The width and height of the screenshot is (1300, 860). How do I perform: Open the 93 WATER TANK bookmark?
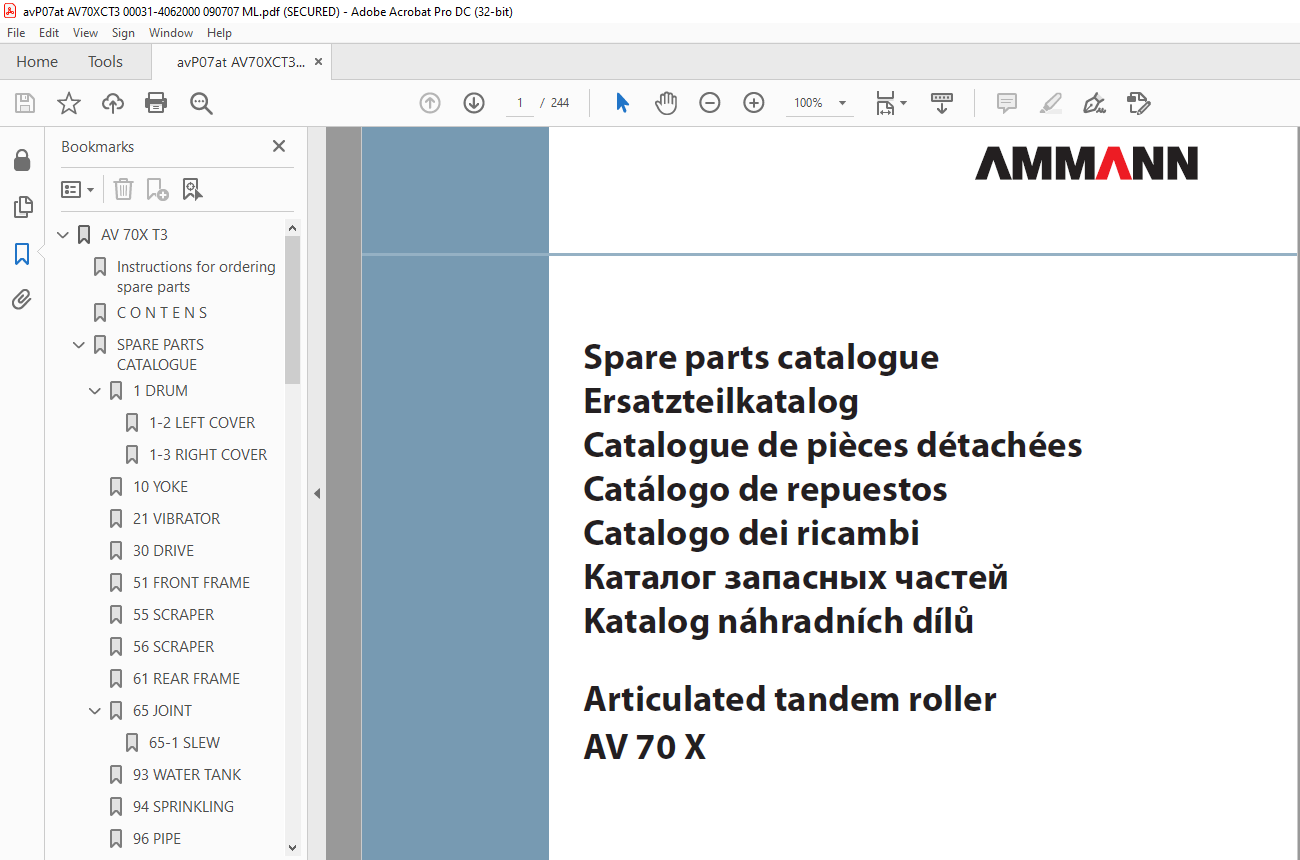pos(187,775)
